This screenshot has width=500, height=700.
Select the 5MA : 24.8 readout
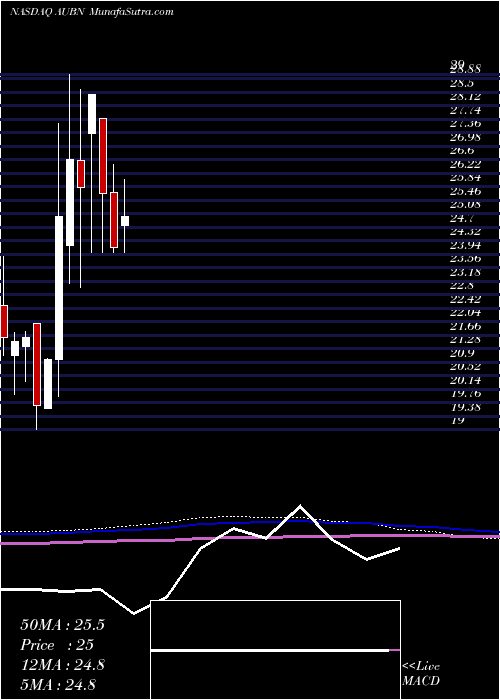(59, 684)
